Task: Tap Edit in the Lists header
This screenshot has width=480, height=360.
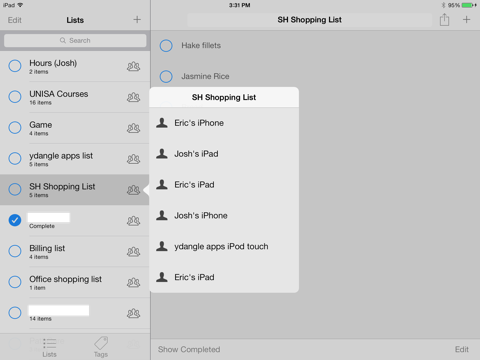Action: click(15, 20)
